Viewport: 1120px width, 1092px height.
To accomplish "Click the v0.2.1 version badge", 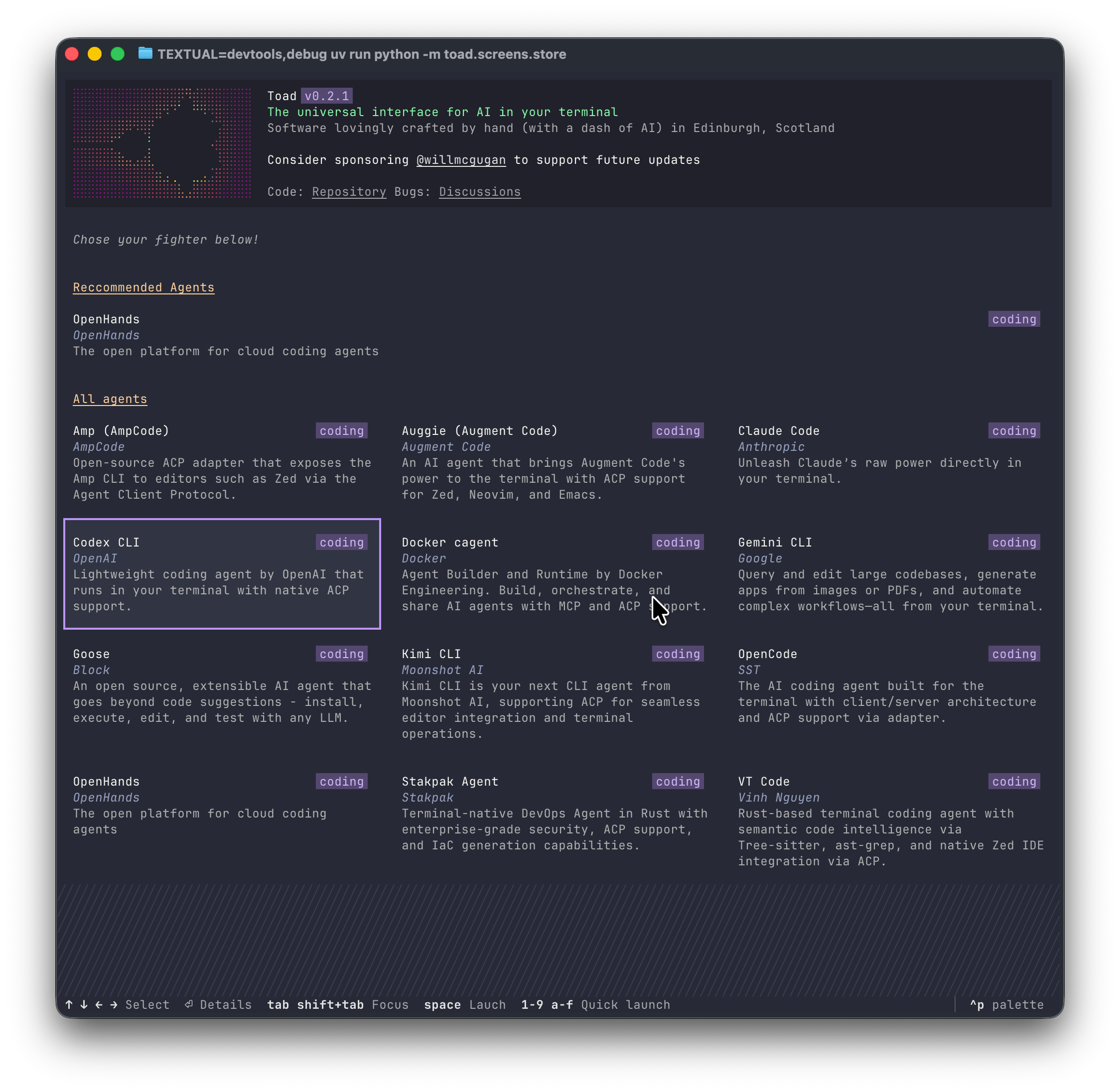I will point(326,96).
